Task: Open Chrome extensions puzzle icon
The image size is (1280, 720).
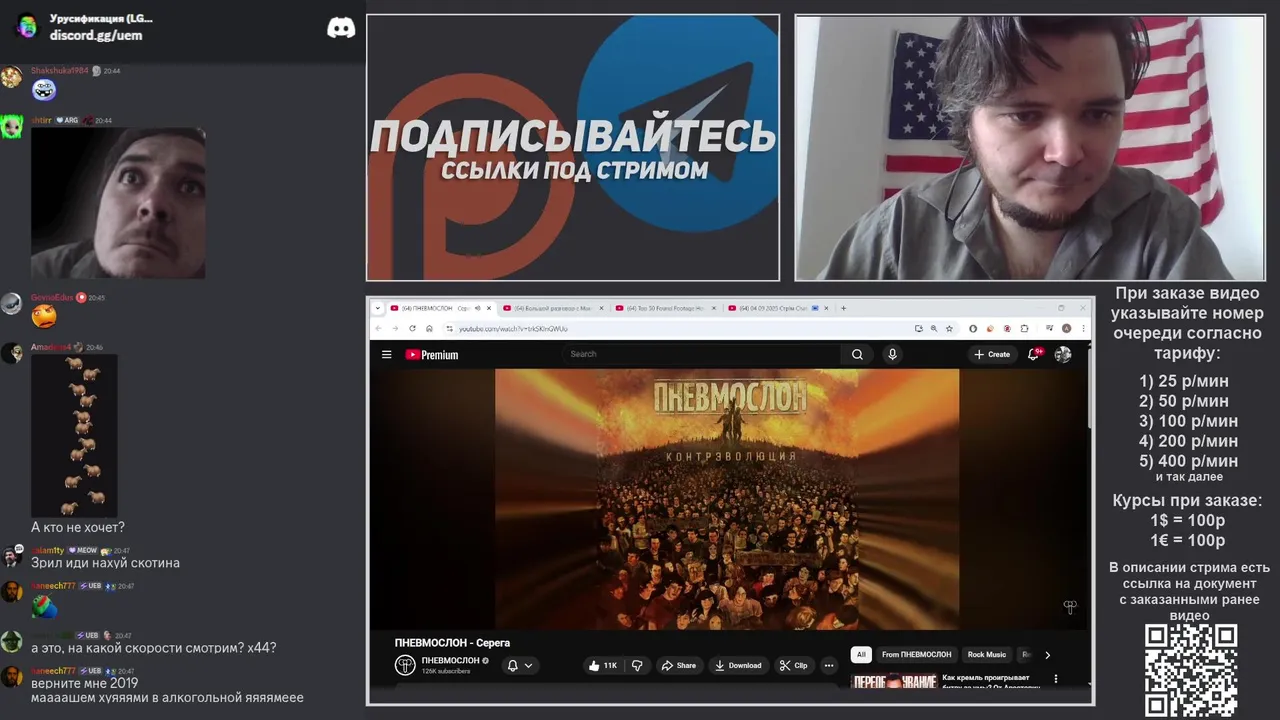Action: 1024,328
